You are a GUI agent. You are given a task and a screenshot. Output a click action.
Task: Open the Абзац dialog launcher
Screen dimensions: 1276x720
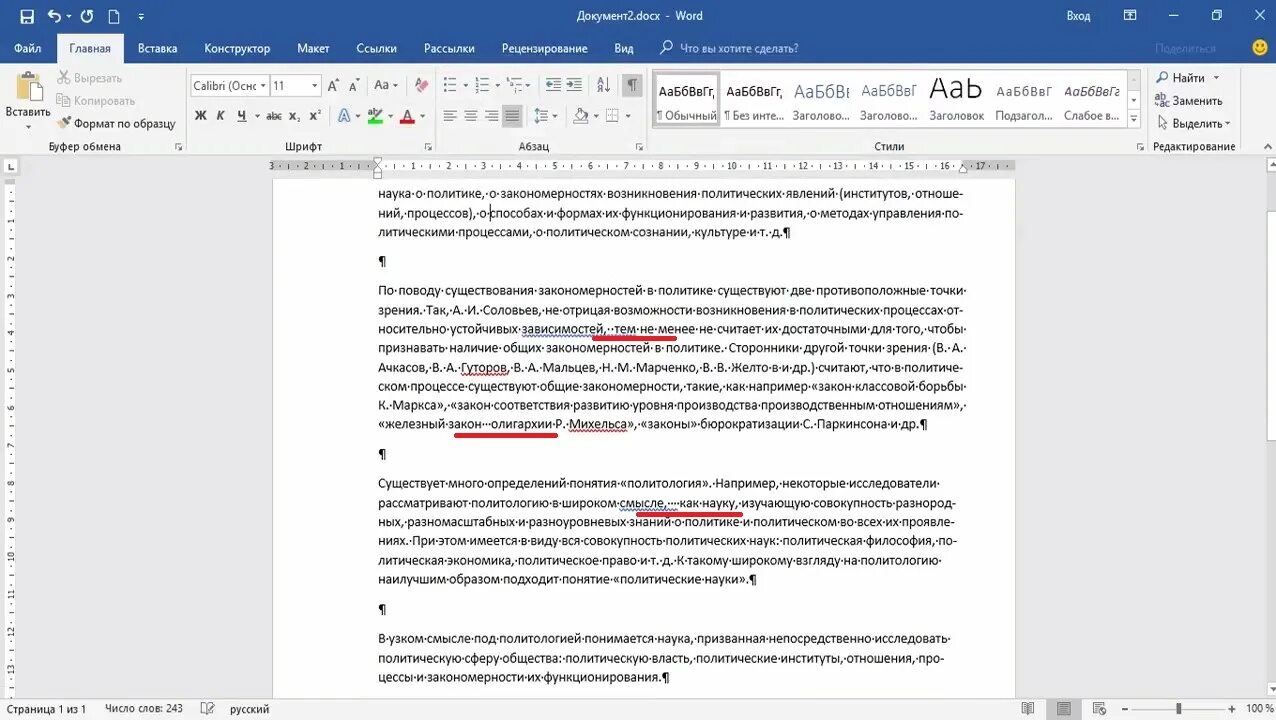640,147
